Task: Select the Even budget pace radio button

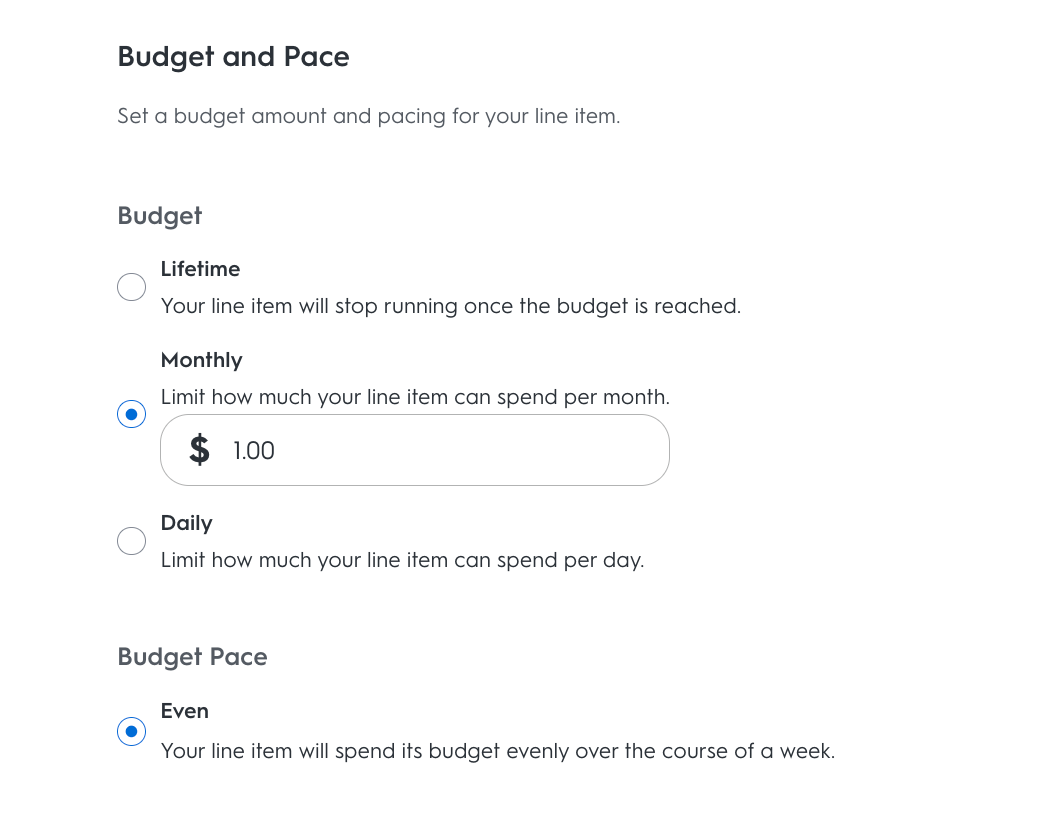Action: (131, 731)
